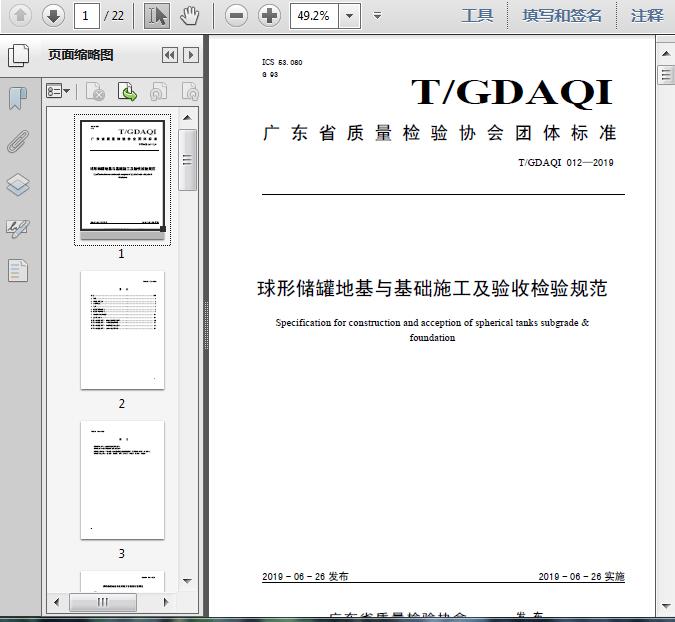Select page 2 thumbnail
Image resolution: width=675 pixels, height=622 pixels.
click(122, 330)
